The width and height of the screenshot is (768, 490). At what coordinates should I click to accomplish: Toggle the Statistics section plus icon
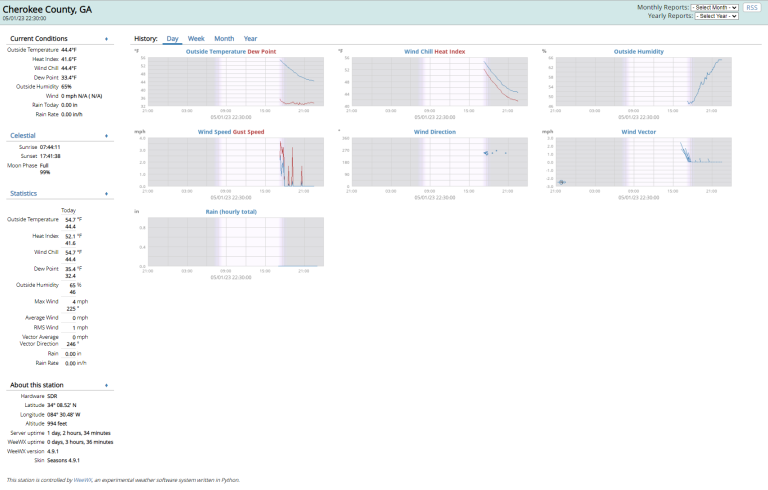pos(106,193)
